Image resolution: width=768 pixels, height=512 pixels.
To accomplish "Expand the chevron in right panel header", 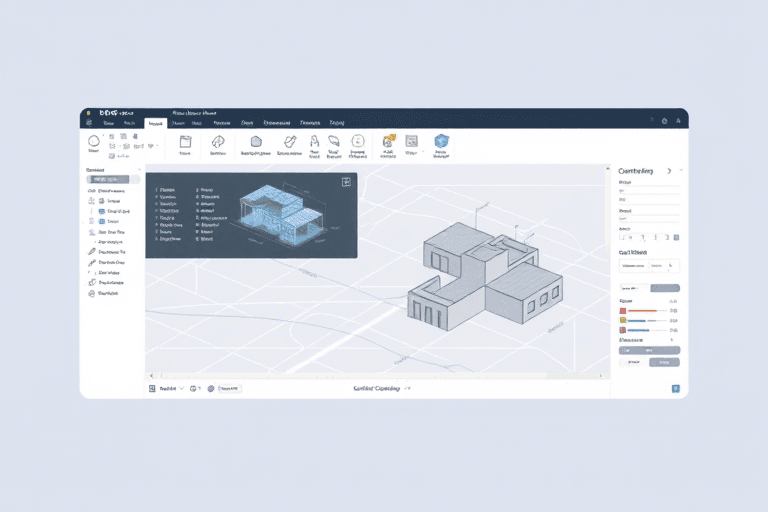I will (x=669, y=171).
